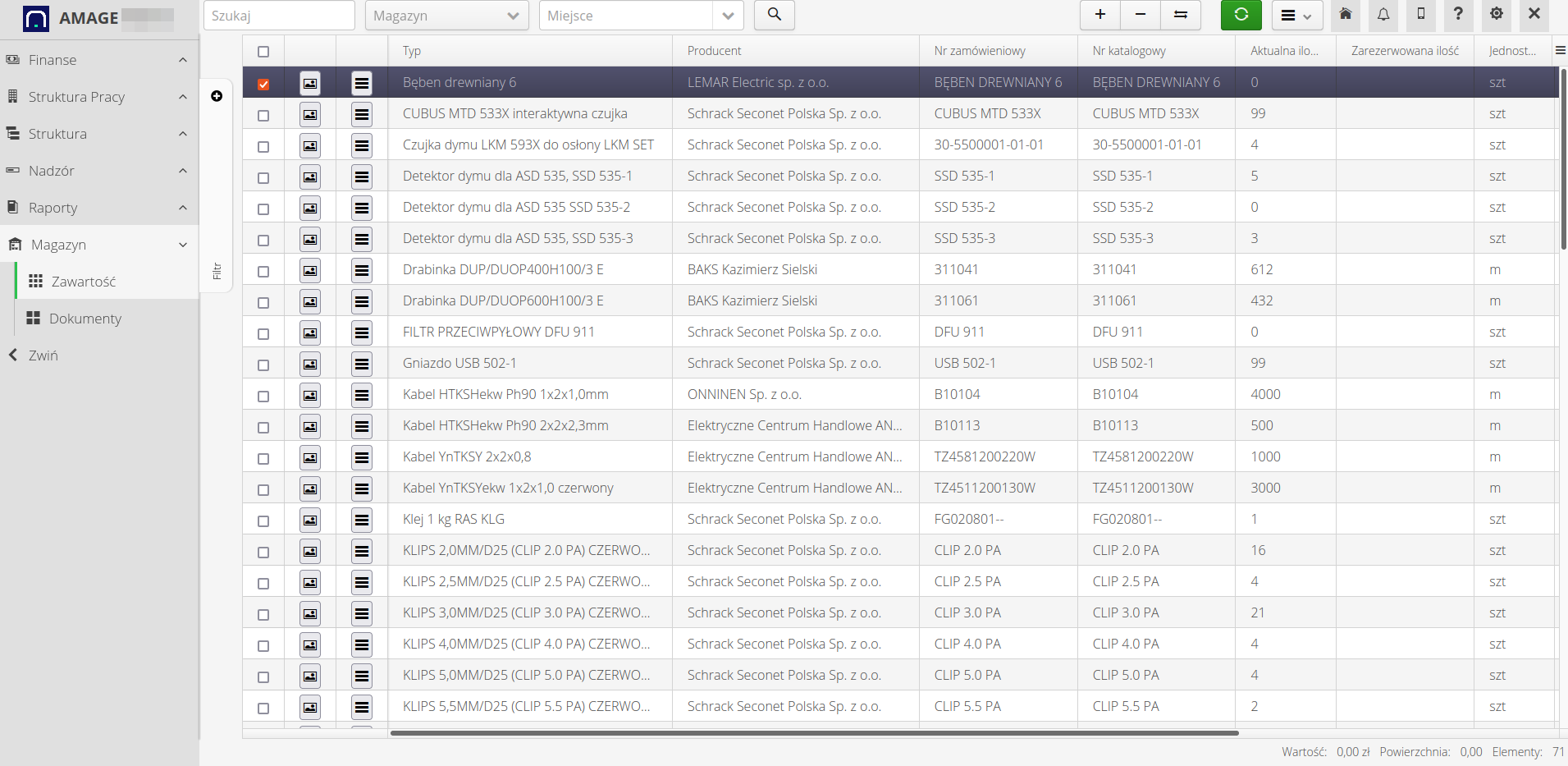The height and width of the screenshot is (766, 1568).
Task: Select all rows with the header checkbox
Action: click(263, 51)
